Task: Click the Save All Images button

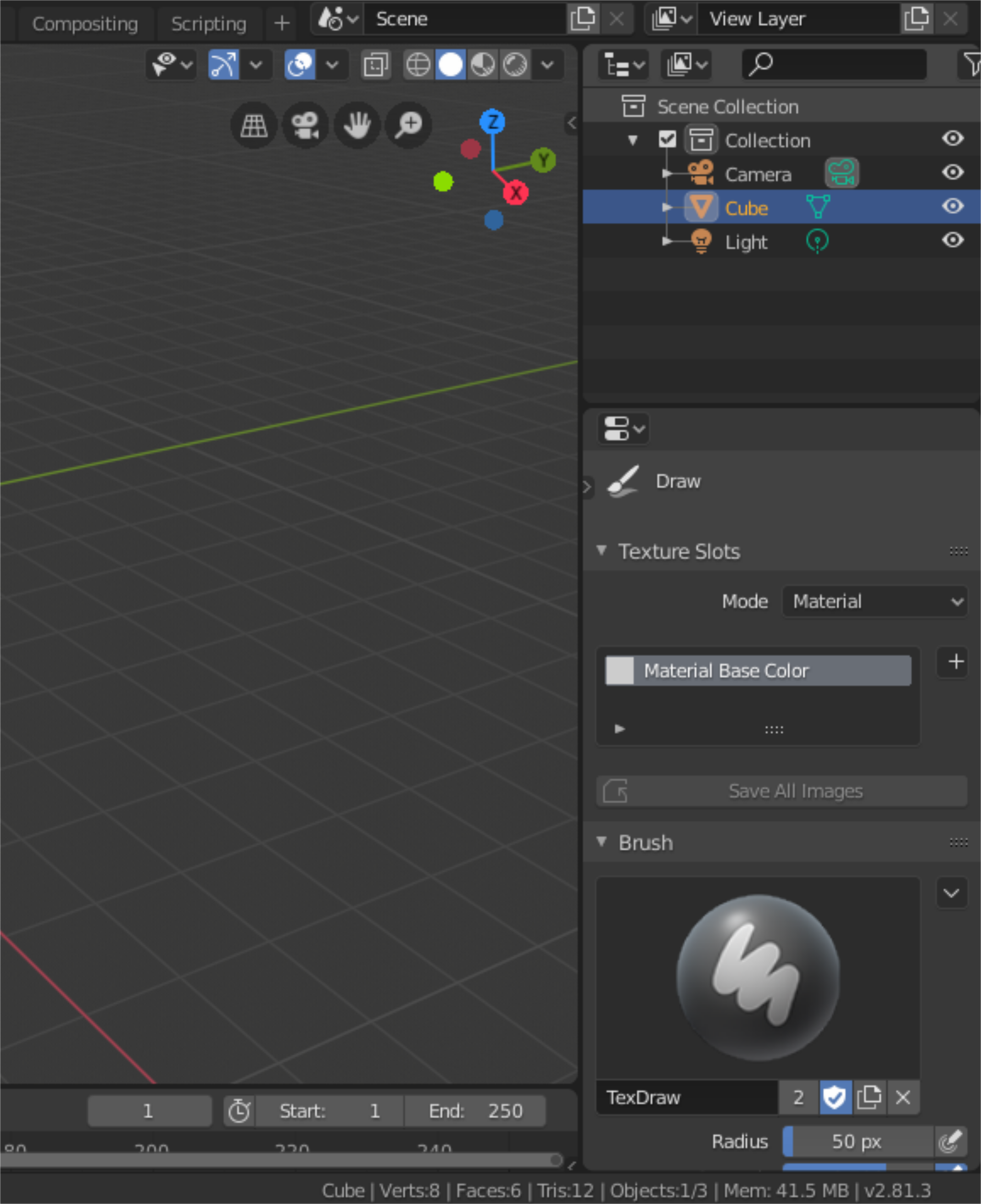Action: tap(781, 791)
